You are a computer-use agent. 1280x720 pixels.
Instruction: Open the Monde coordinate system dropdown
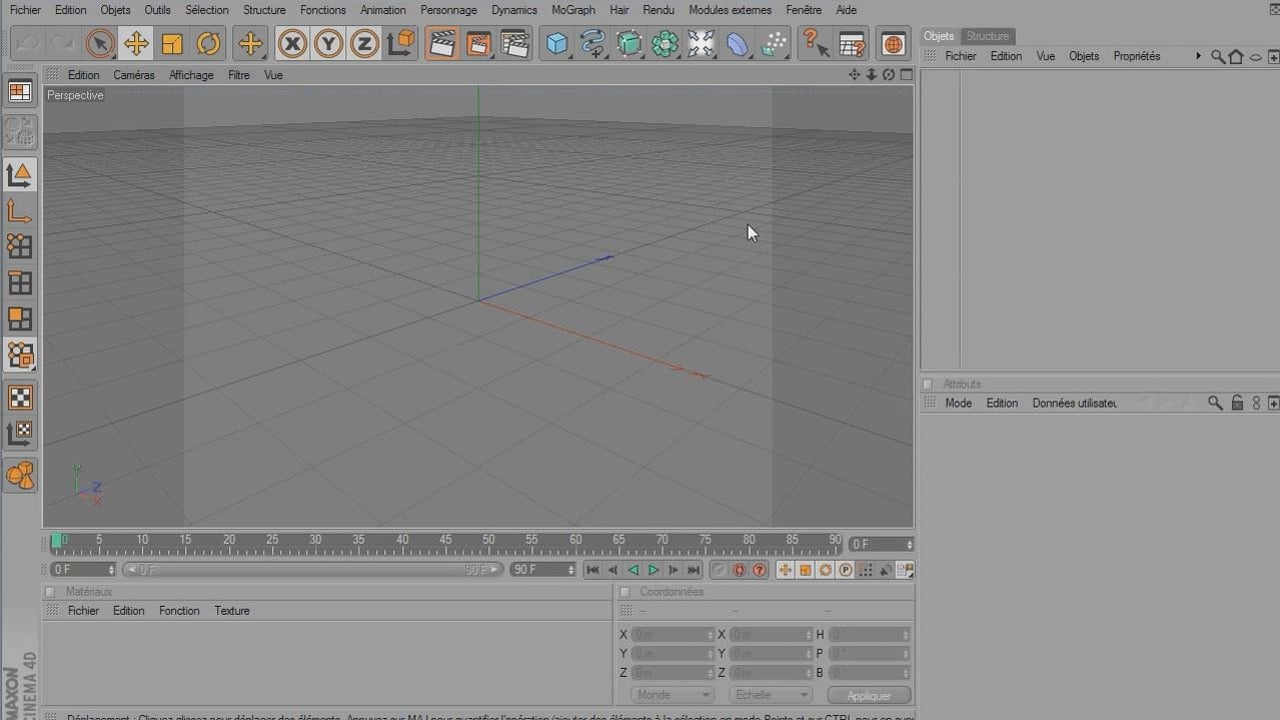tap(672, 695)
